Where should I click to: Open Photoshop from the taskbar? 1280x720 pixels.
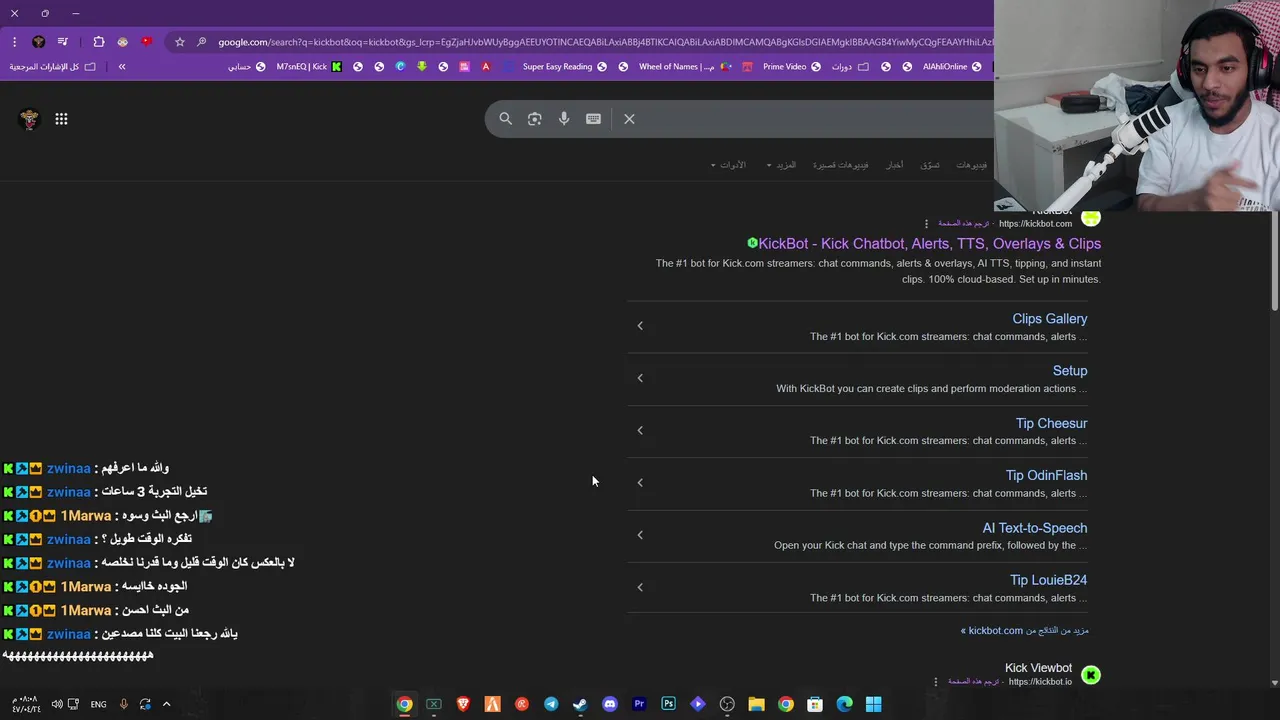click(668, 705)
